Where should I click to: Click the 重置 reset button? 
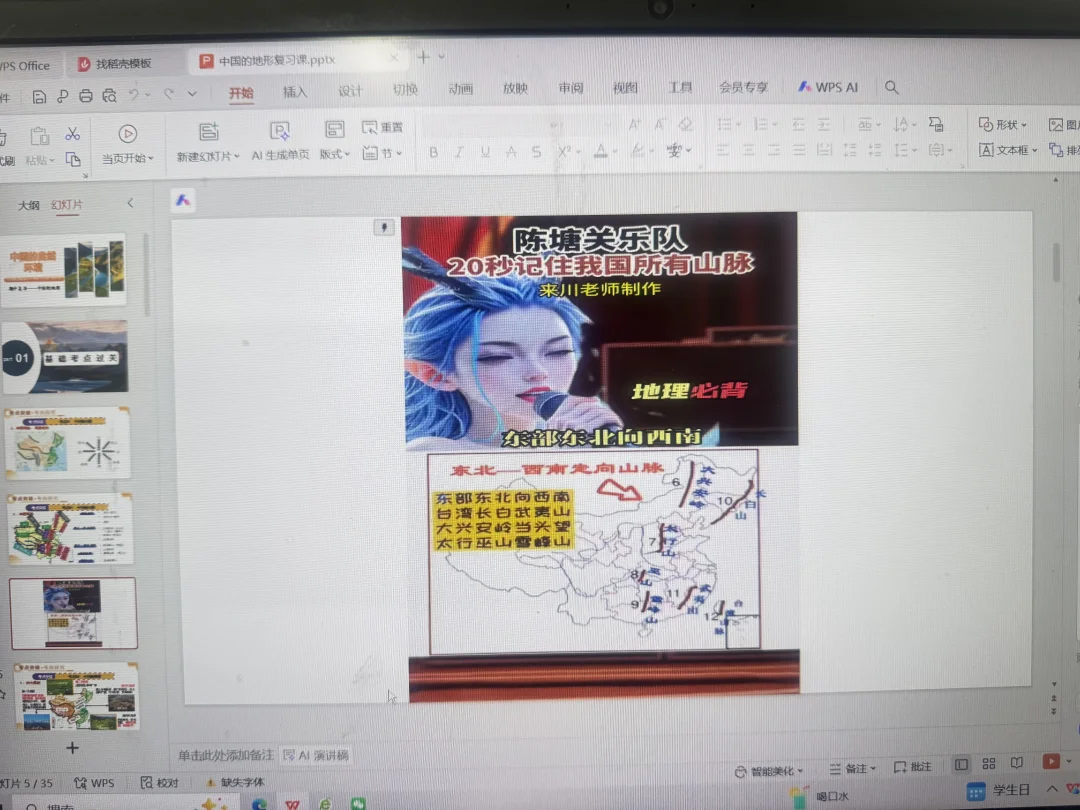(382, 127)
